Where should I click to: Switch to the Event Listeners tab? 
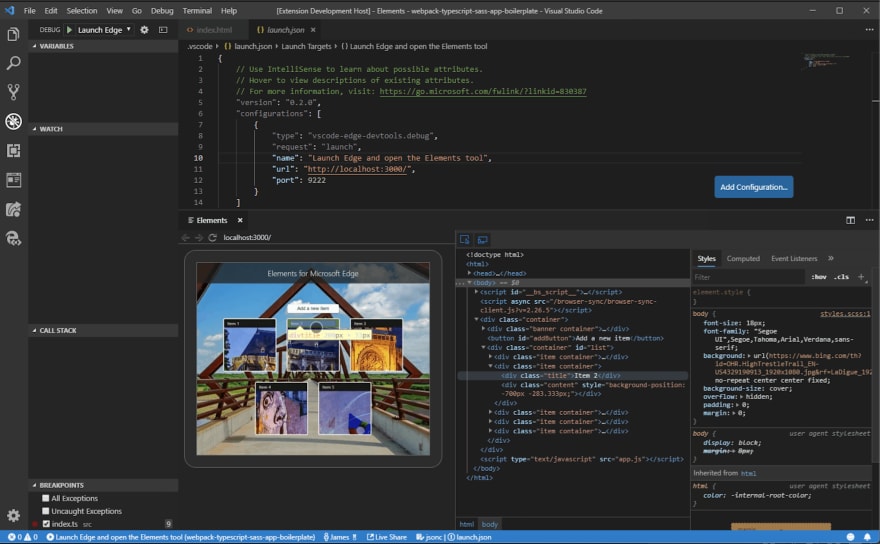(794, 258)
